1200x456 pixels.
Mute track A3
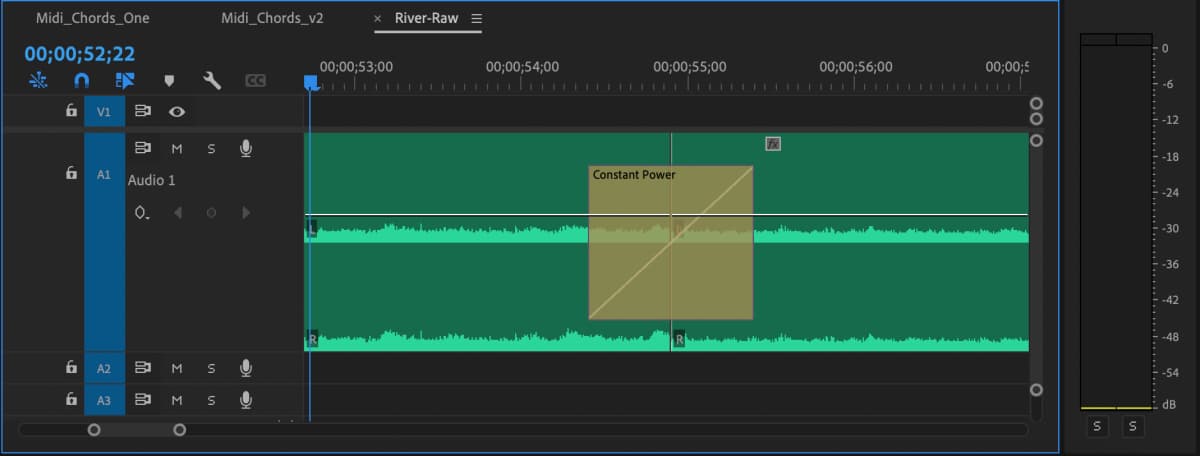pos(177,400)
